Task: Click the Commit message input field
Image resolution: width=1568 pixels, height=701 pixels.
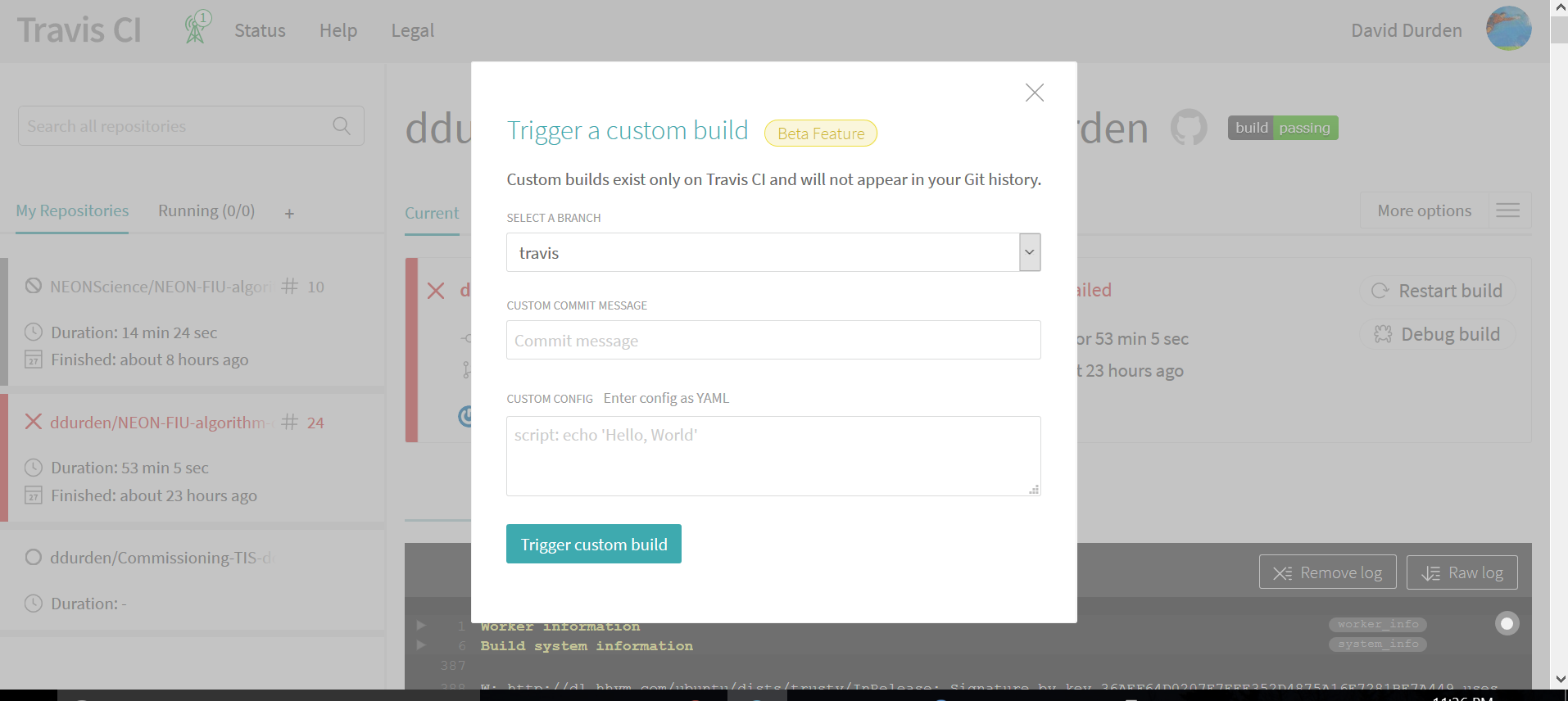Action: [x=773, y=340]
